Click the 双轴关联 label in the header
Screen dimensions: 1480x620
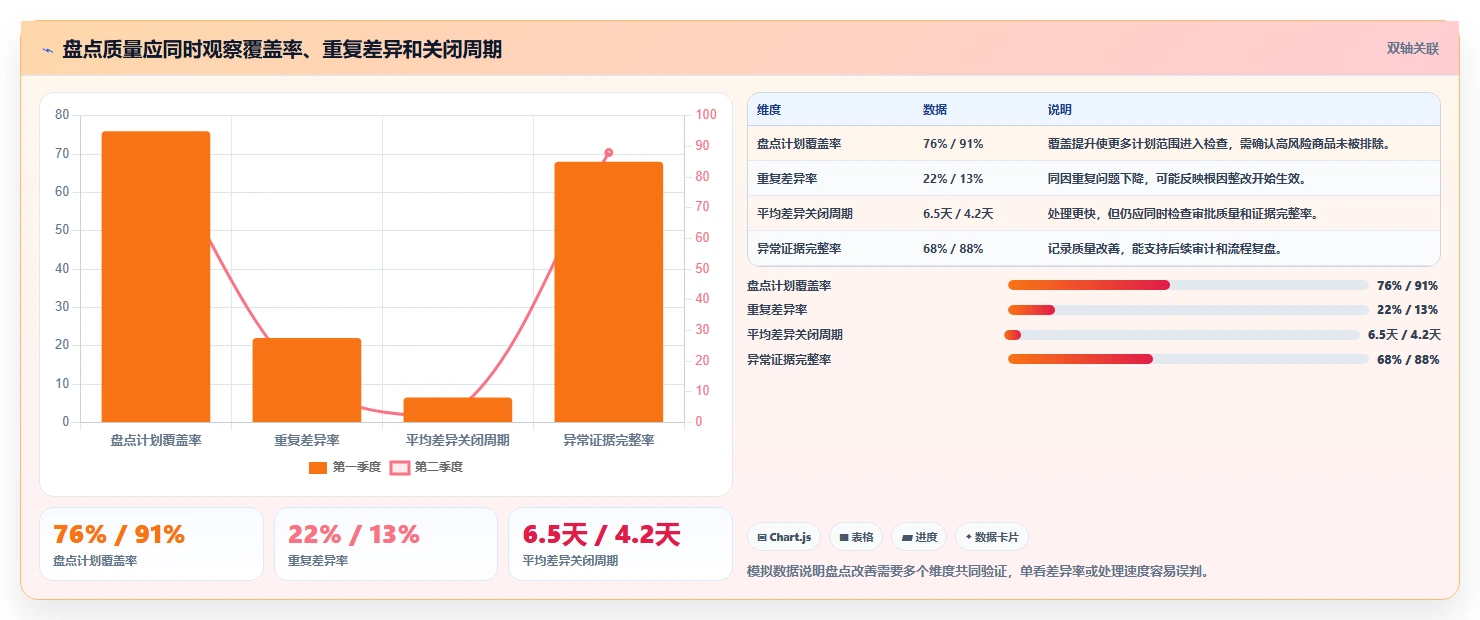pos(1413,48)
